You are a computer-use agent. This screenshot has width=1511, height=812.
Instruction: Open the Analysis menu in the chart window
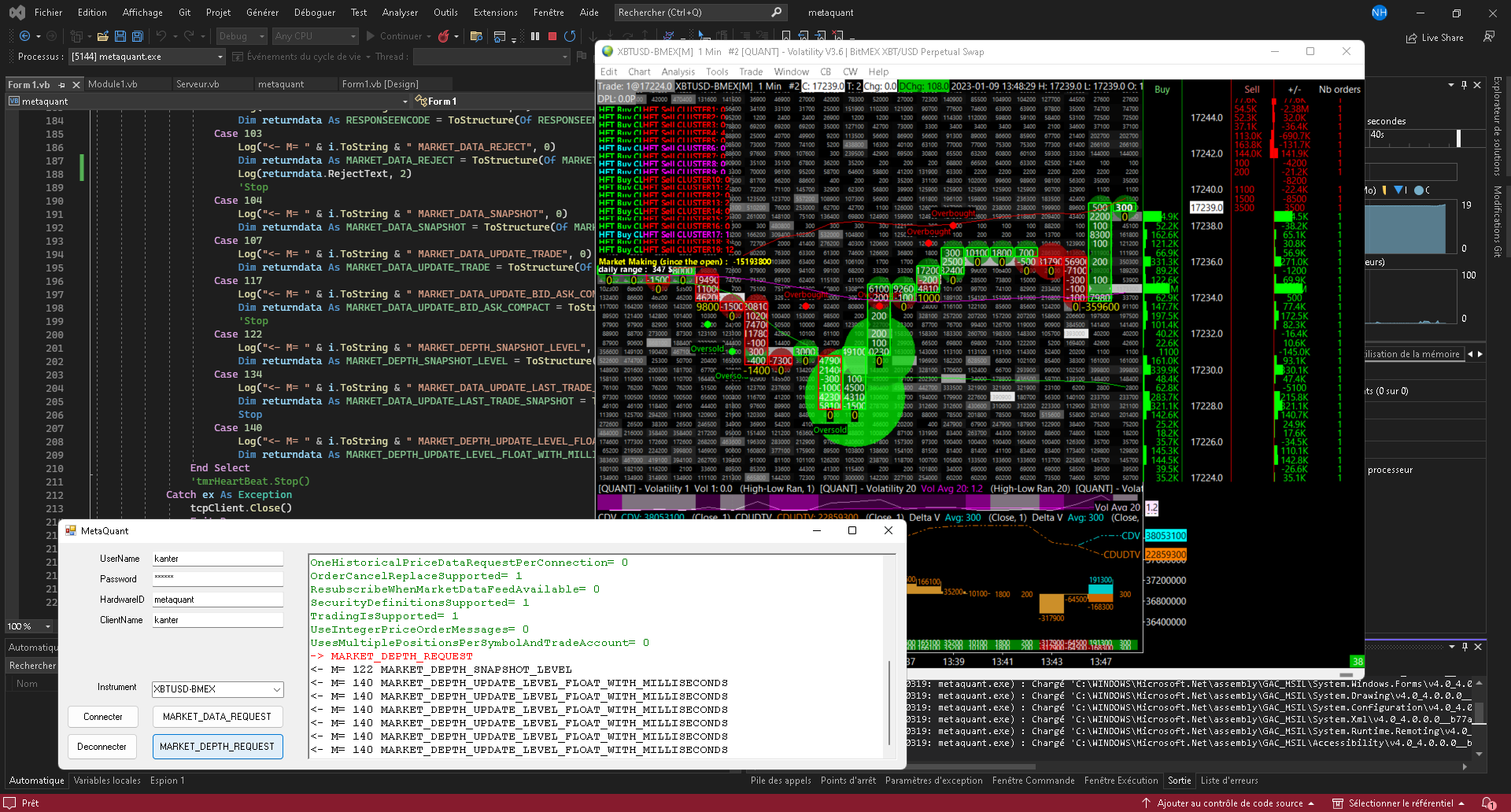tap(678, 72)
